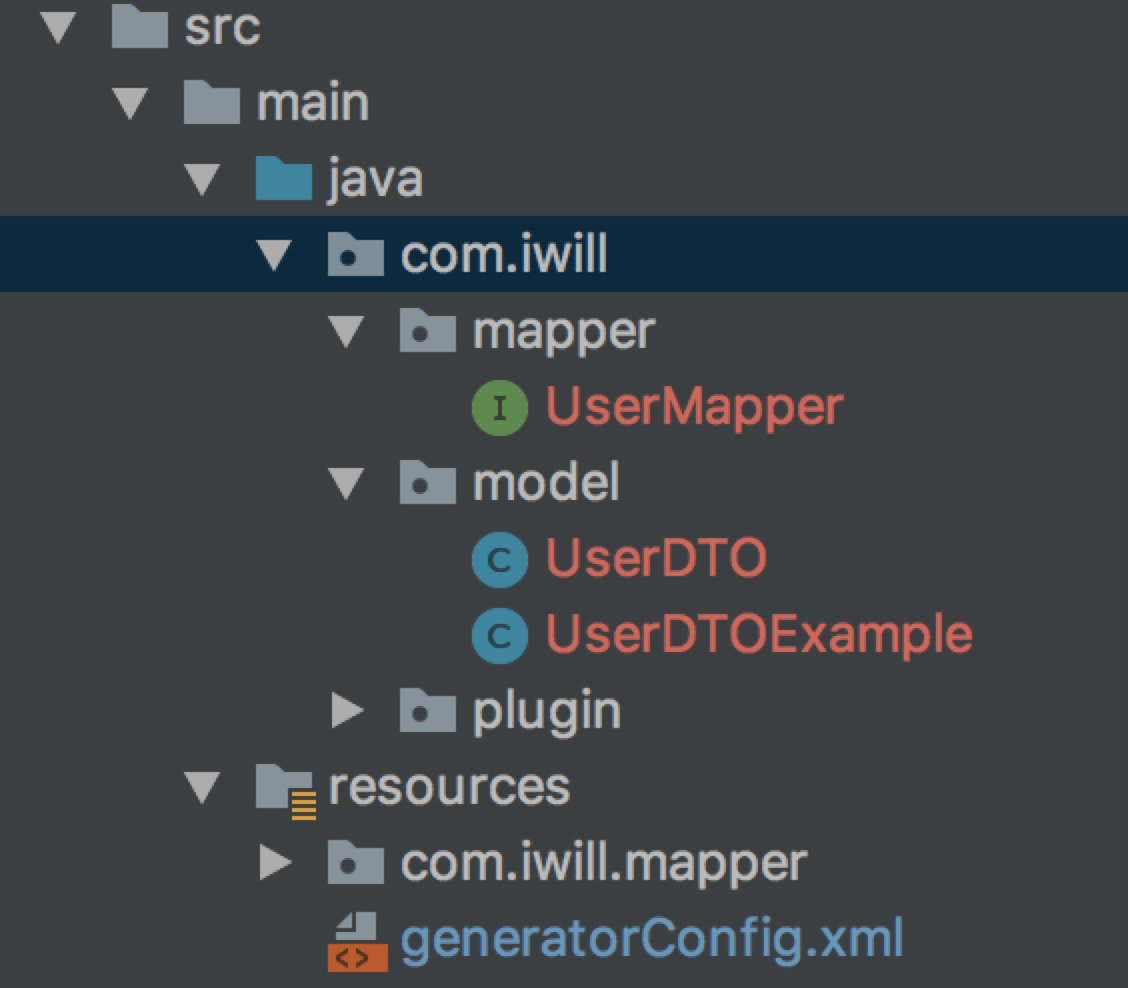Click the generatorConfig.xml file icon

356,941
